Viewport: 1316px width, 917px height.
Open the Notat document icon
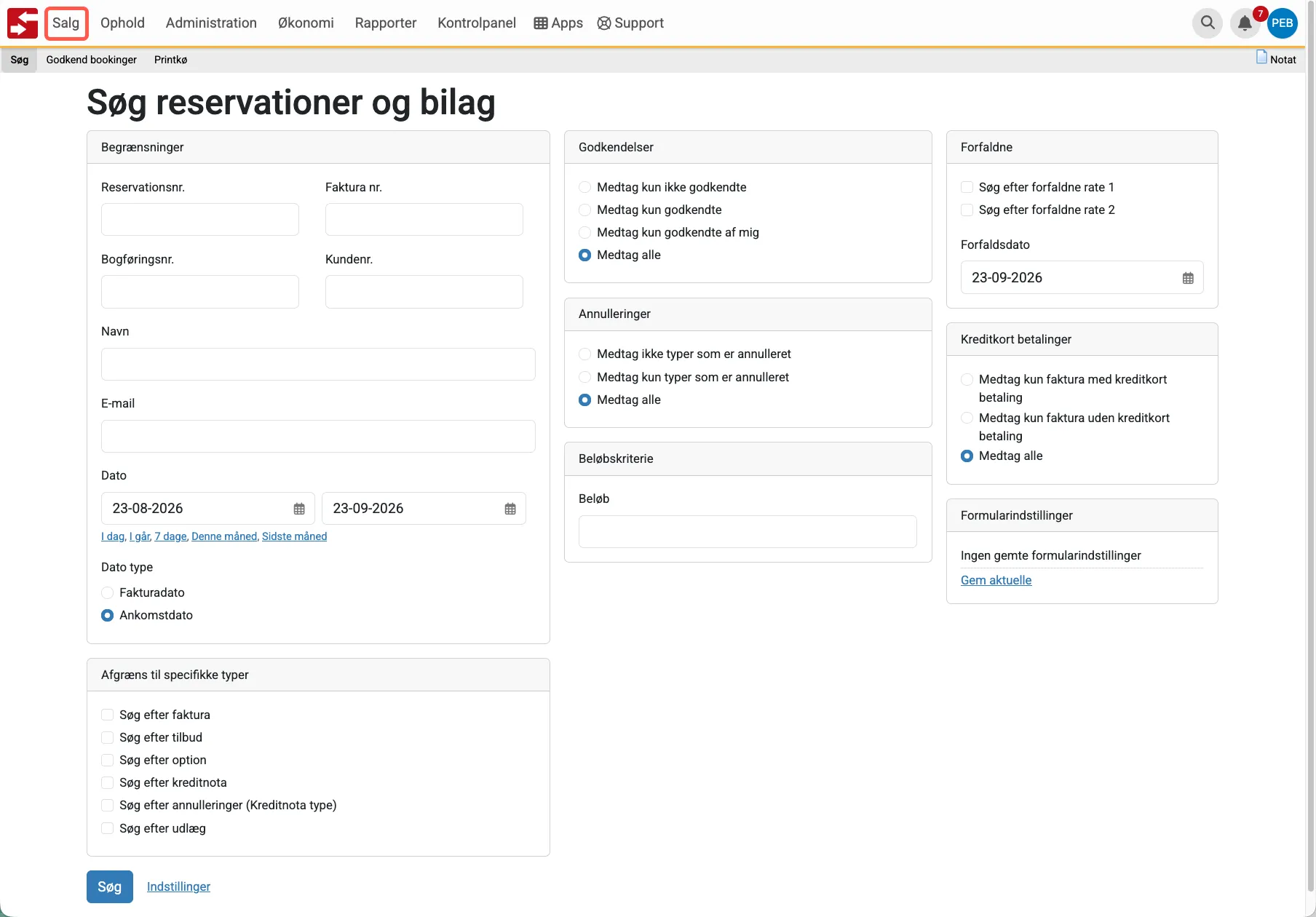point(1262,57)
